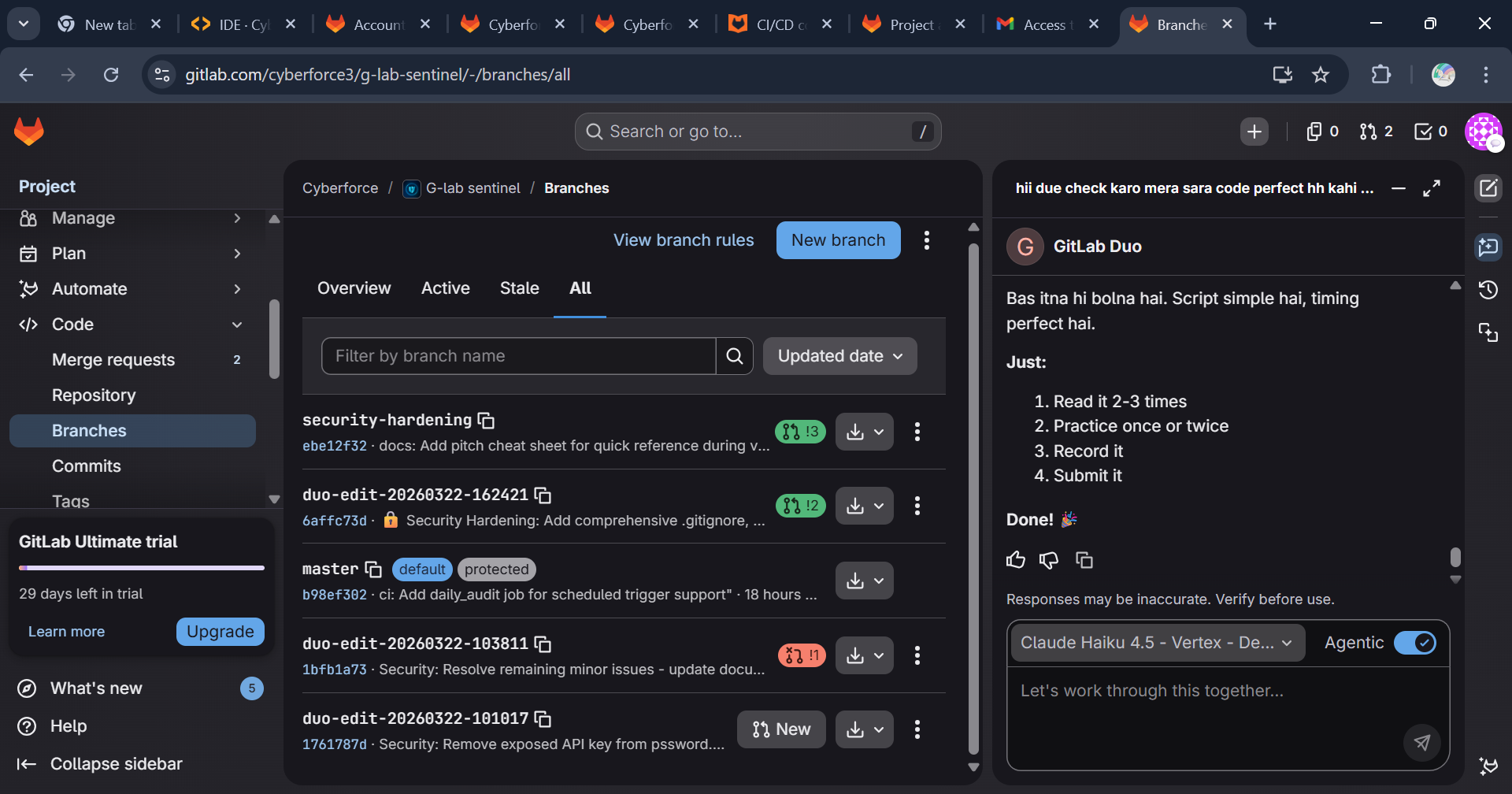This screenshot has height=794, width=1512.
Task: Open merge requests counter in top bar
Action: (x=1377, y=132)
